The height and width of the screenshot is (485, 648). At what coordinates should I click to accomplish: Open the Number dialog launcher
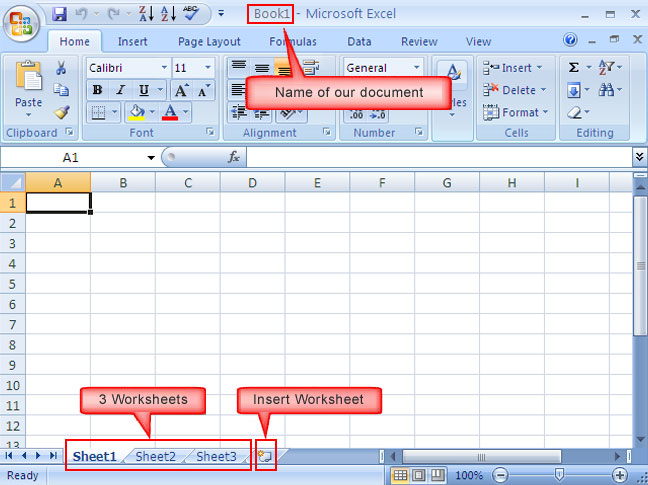point(419,132)
